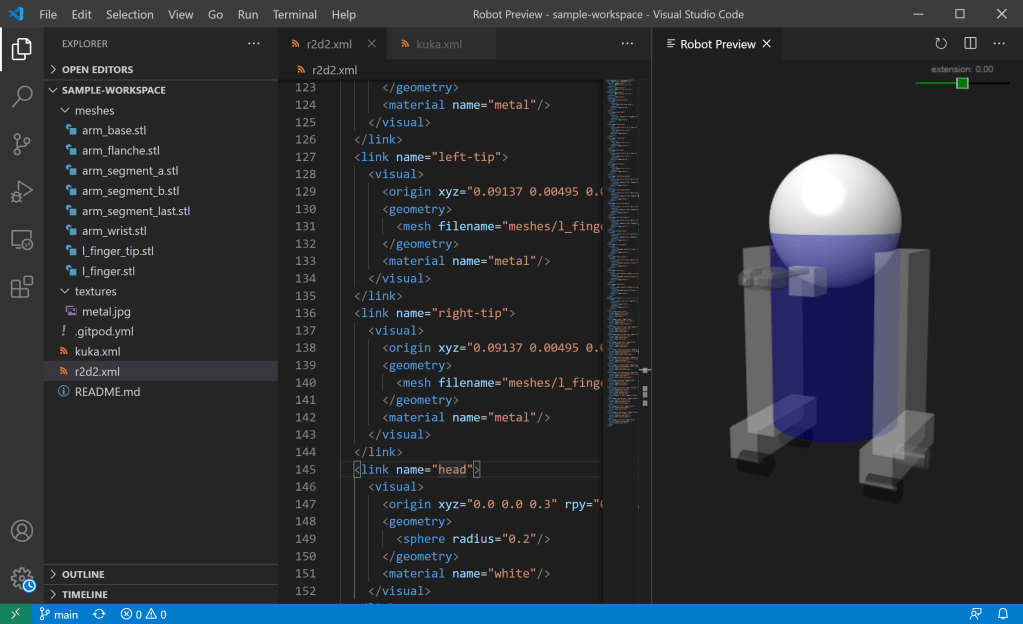Open Run and Debug view
This screenshot has height=624, width=1023.
point(21,192)
